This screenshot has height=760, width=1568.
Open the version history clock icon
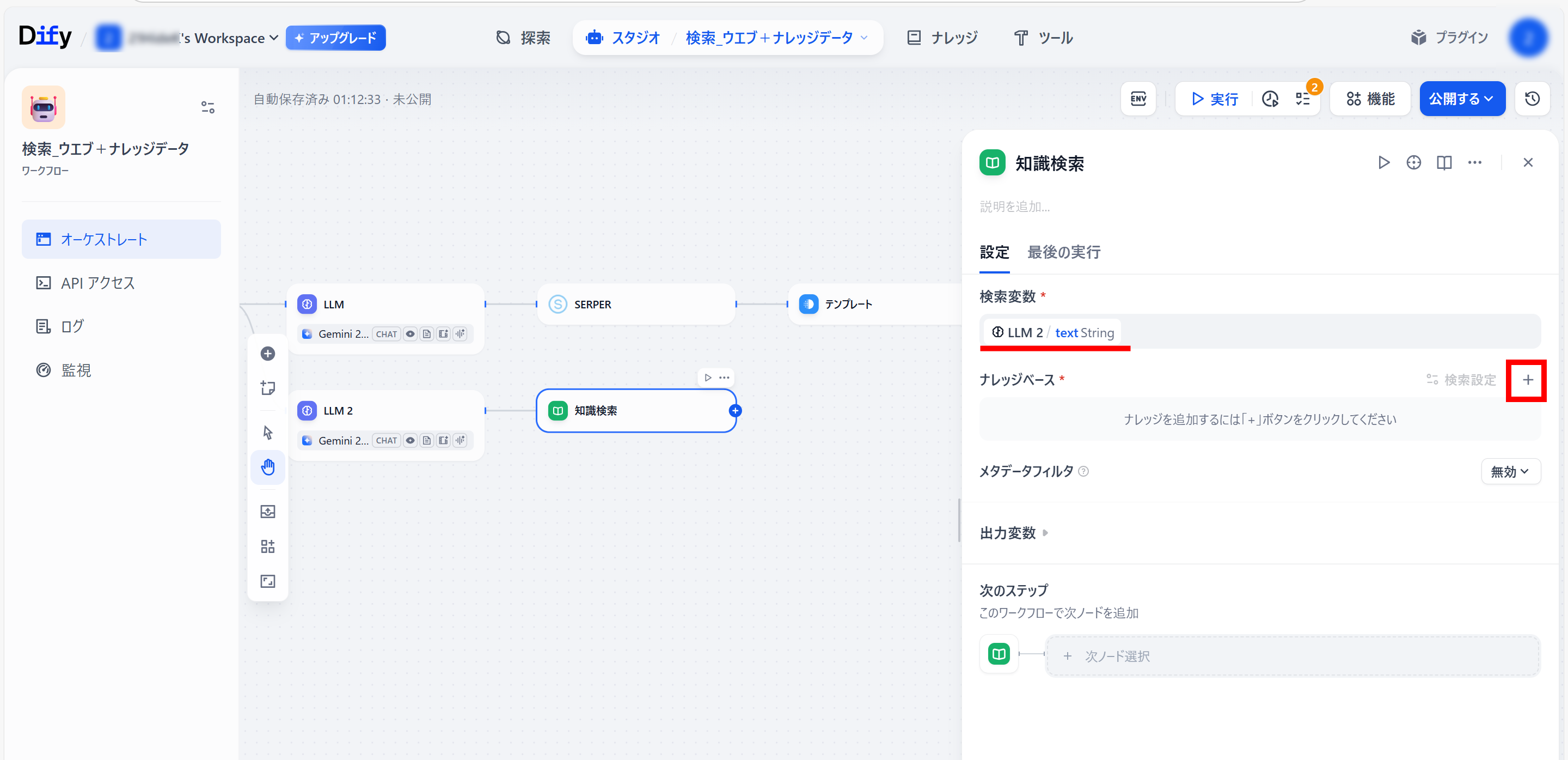[1532, 99]
